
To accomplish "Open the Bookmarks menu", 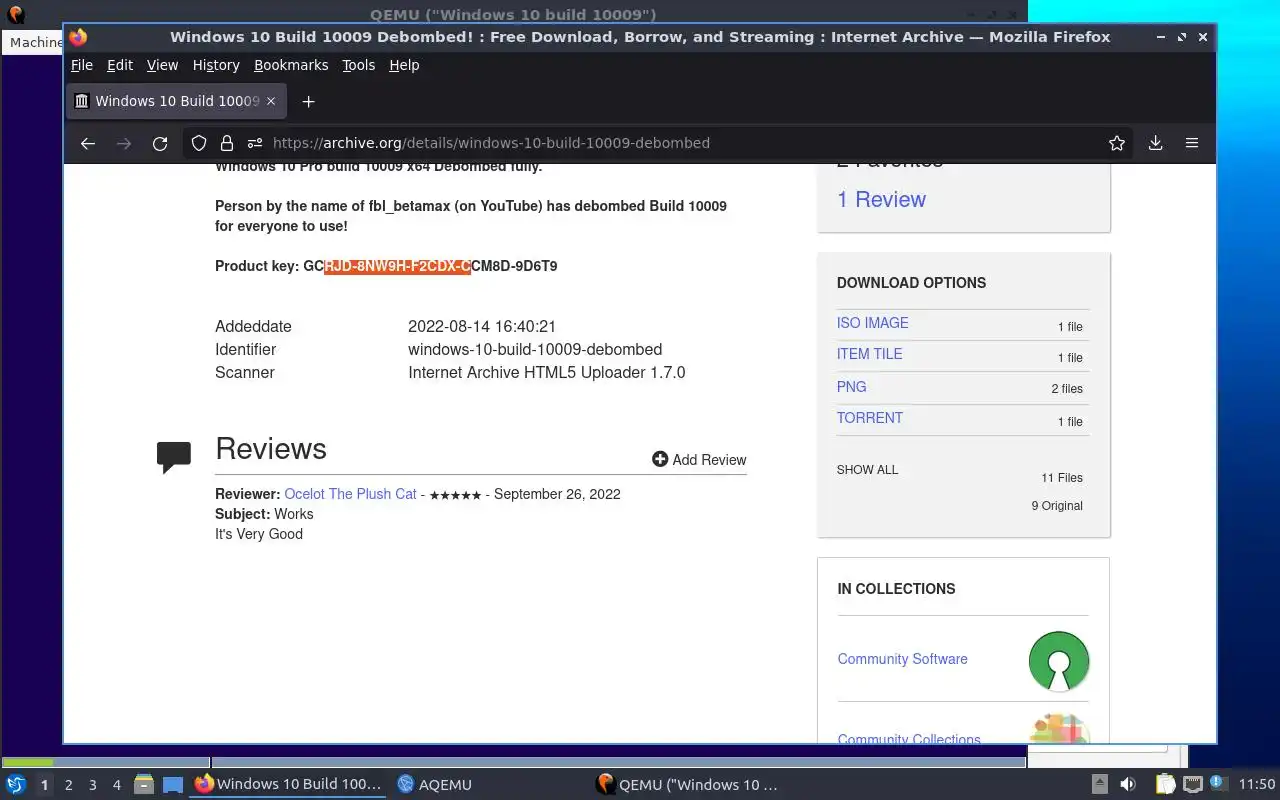I will [x=291, y=65].
